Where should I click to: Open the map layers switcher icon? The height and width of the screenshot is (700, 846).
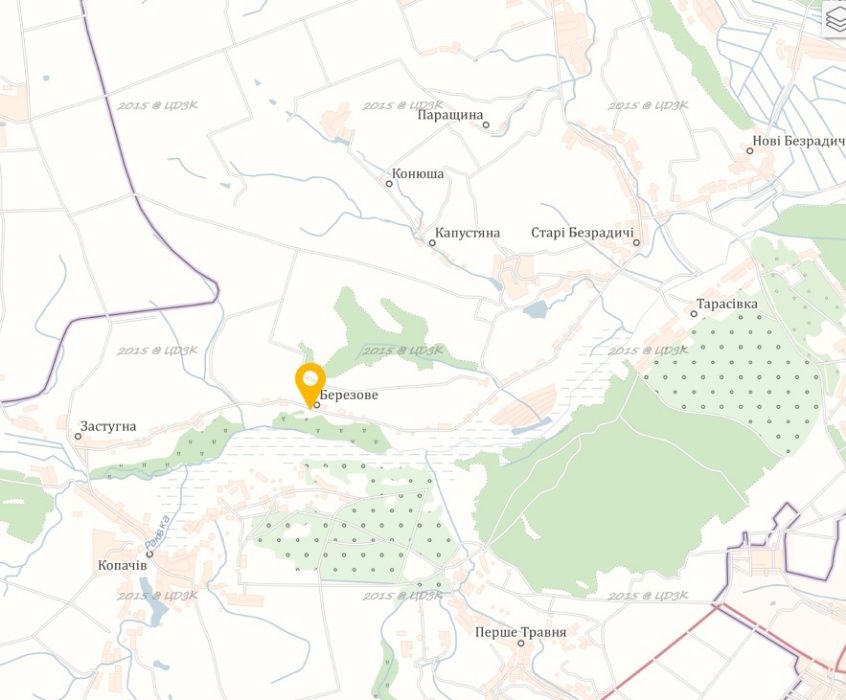pyautogui.click(x=835, y=19)
